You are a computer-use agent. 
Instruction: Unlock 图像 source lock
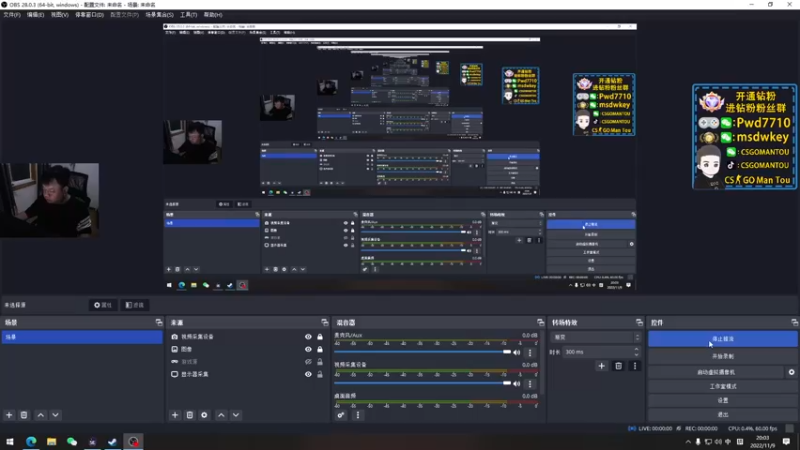[x=320, y=349]
